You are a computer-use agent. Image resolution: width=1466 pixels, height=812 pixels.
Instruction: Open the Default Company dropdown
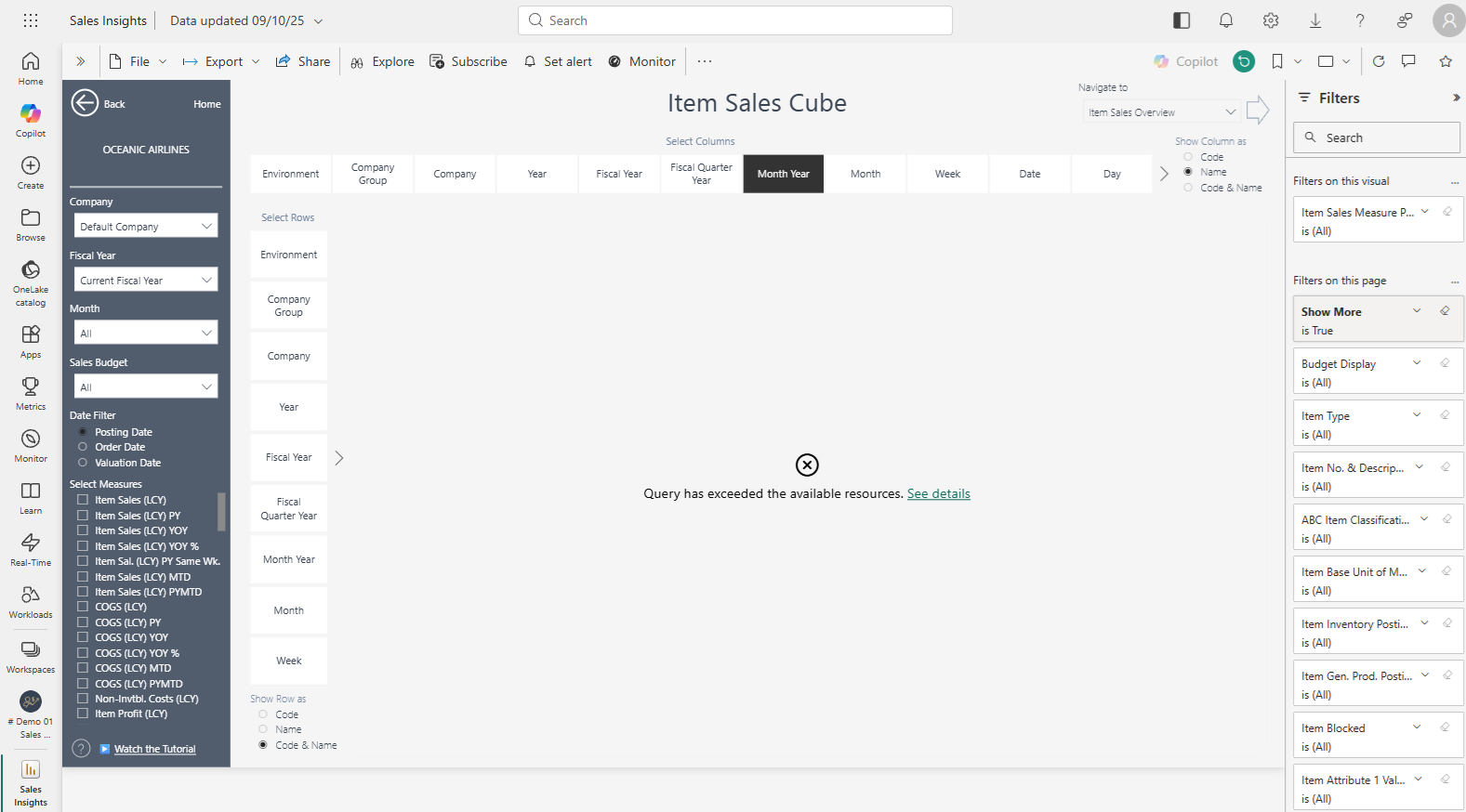(x=146, y=226)
